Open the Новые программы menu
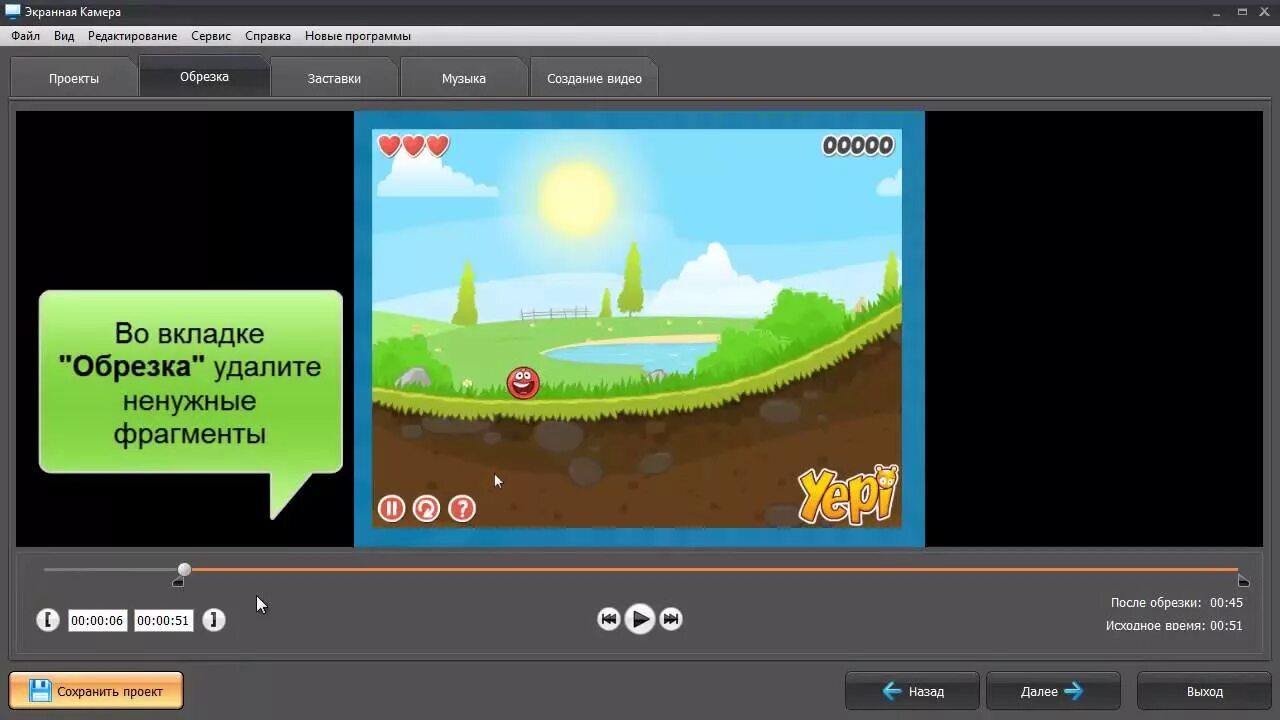The image size is (1280, 720). coord(358,35)
